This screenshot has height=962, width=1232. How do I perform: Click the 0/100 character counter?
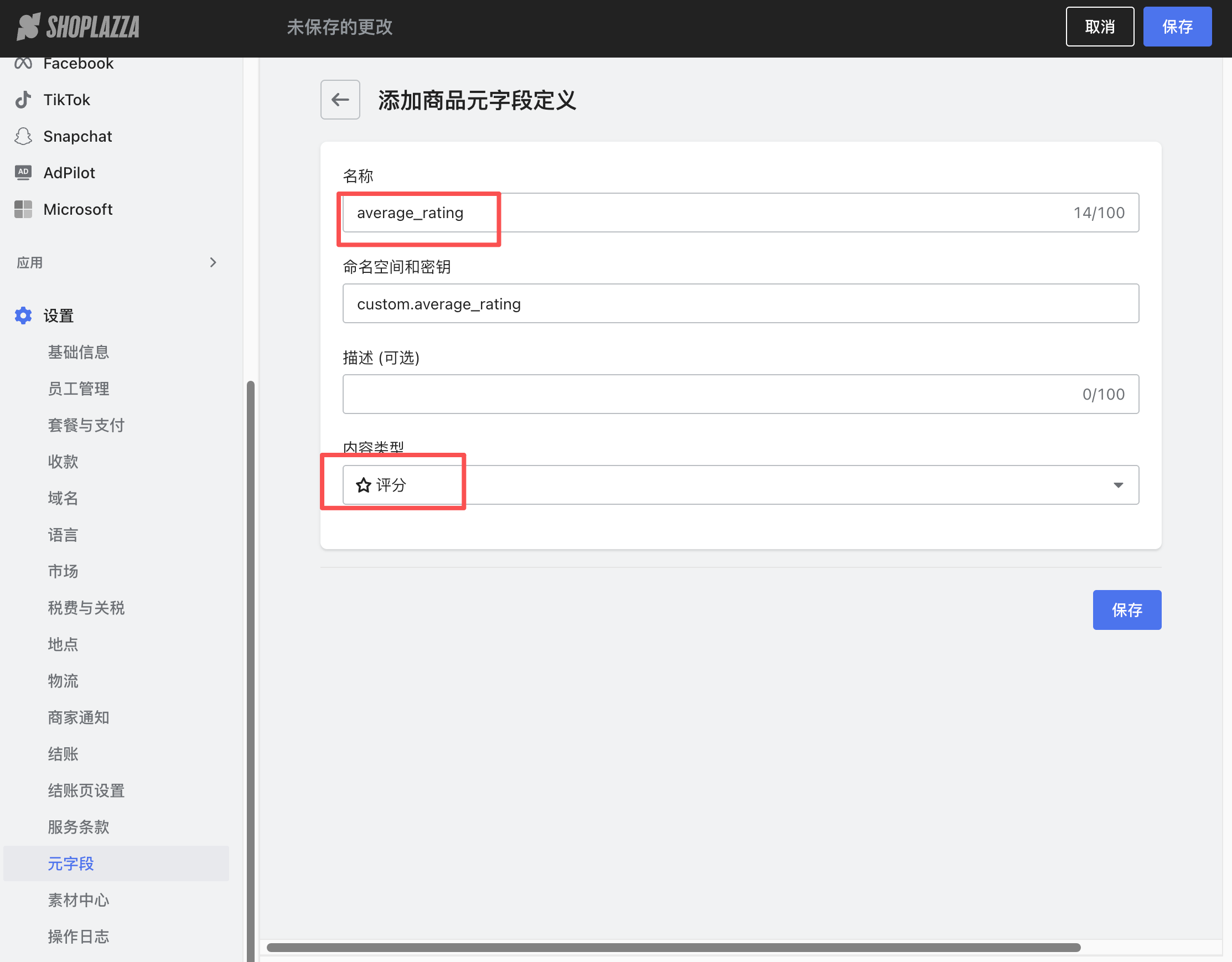[1104, 394]
